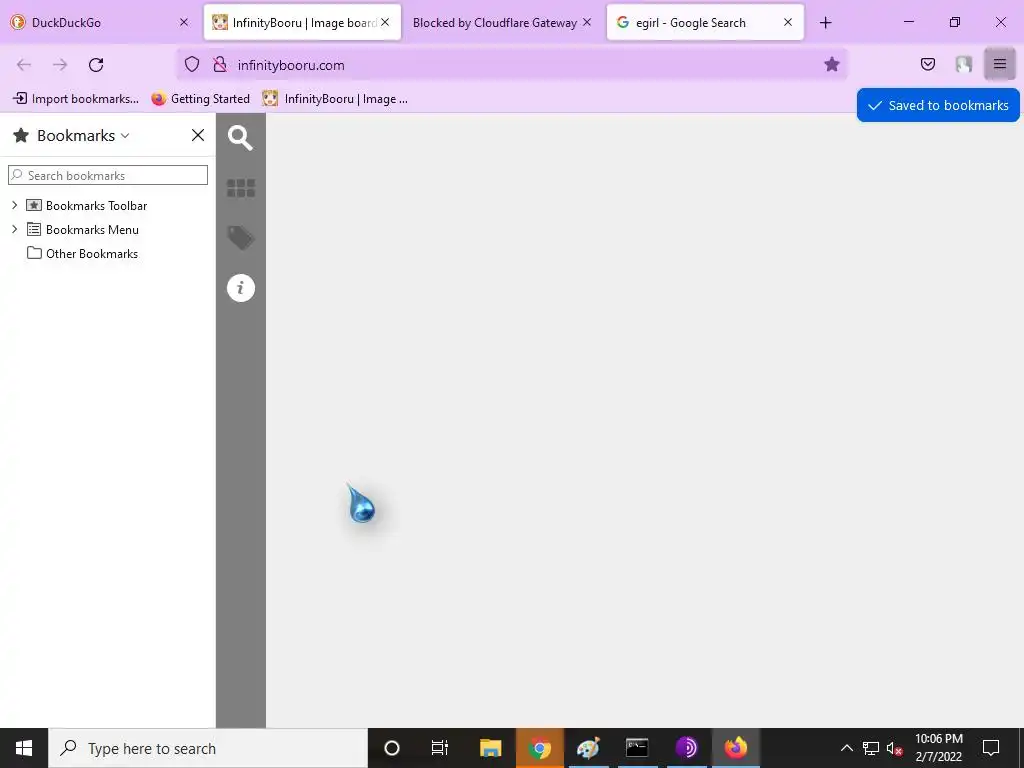Screen dimensions: 1024x768
Task: Open Getting Started bookmark
Action: [200, 99]
